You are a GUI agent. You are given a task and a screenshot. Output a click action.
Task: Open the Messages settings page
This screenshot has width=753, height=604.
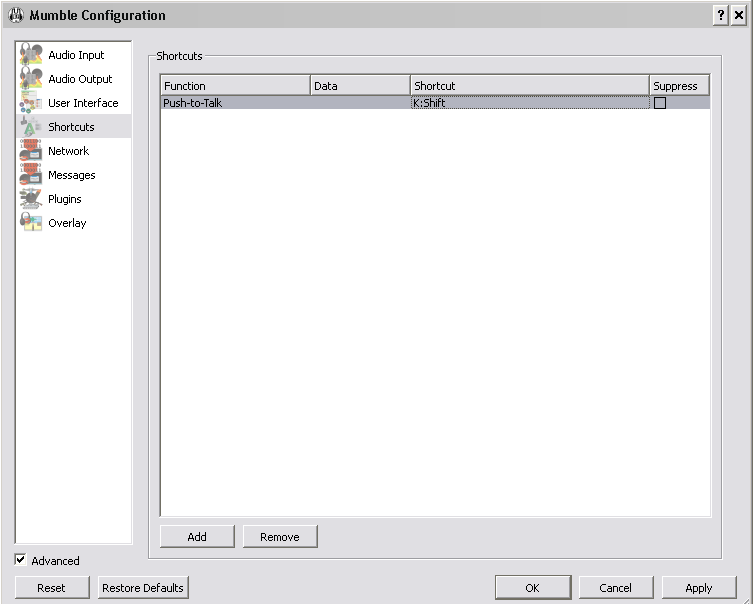tap(74, 174)
